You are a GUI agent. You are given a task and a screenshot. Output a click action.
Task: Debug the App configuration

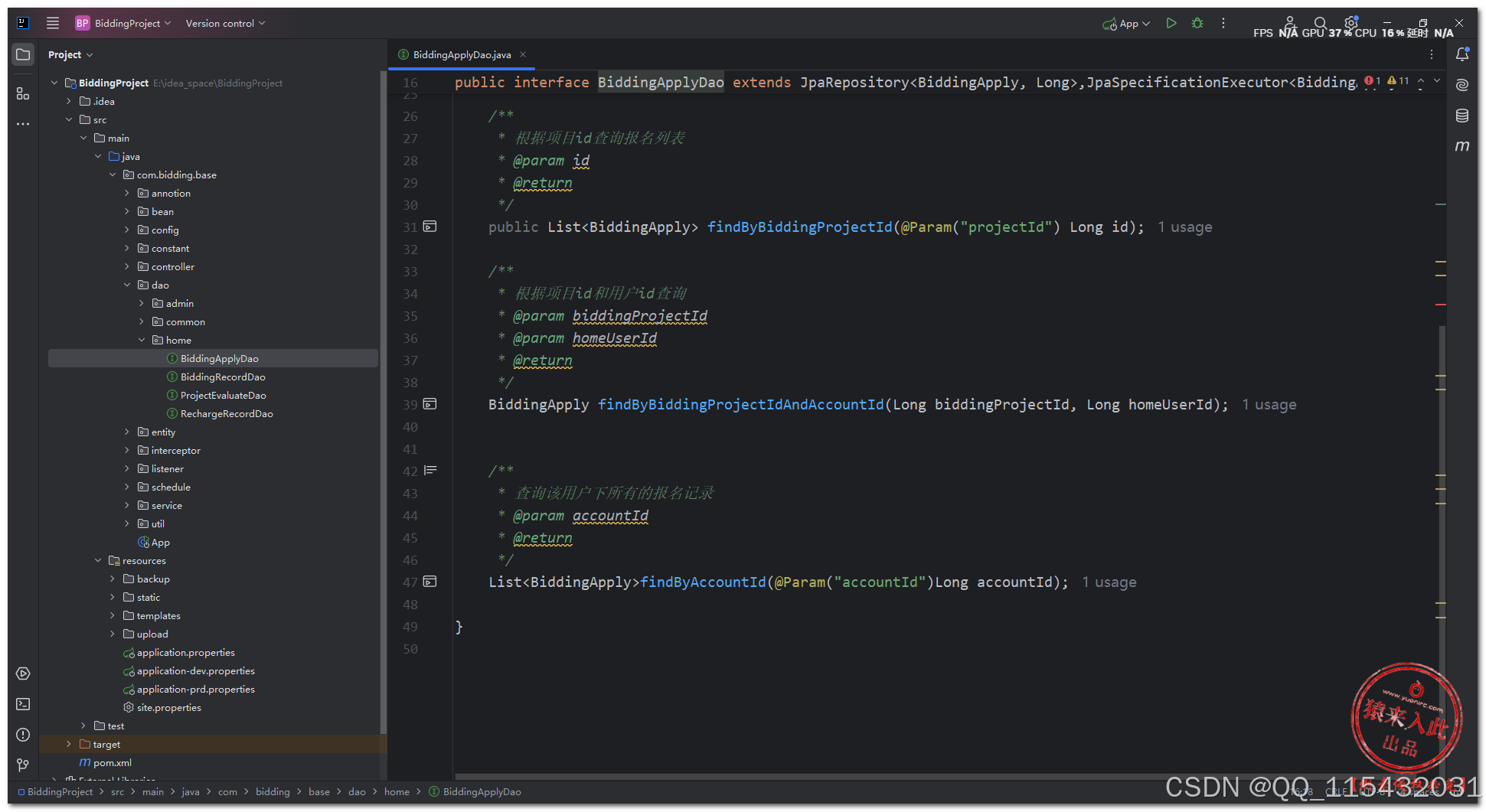1197,23
